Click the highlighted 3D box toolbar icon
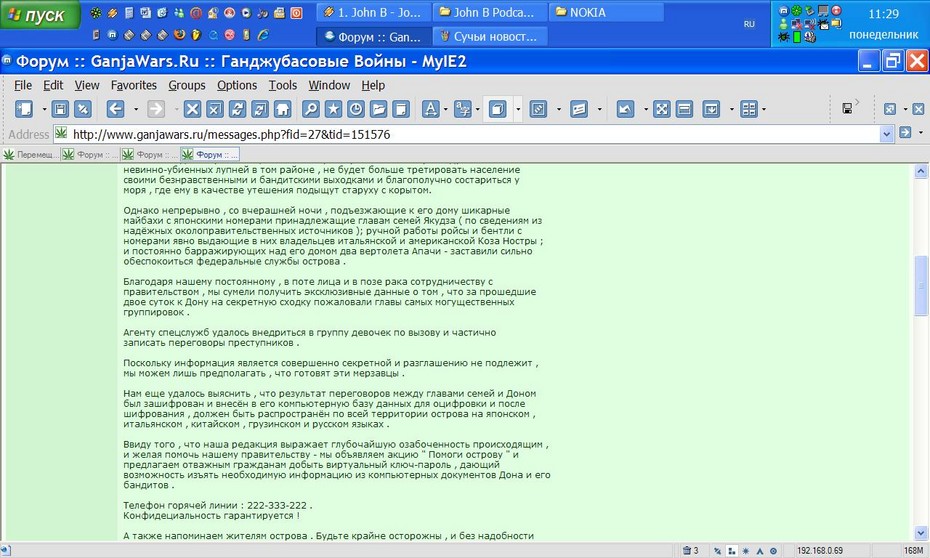This screenshot has height=558, width=930. point(498,109)
